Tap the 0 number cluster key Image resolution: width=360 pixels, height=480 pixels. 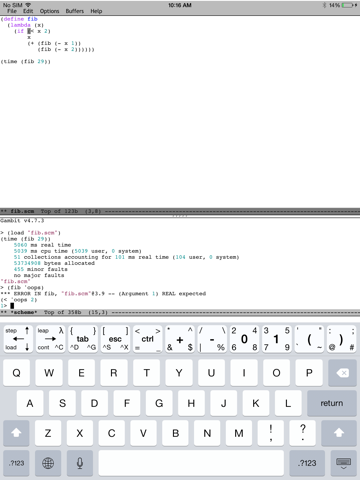[x=244, y=339]
